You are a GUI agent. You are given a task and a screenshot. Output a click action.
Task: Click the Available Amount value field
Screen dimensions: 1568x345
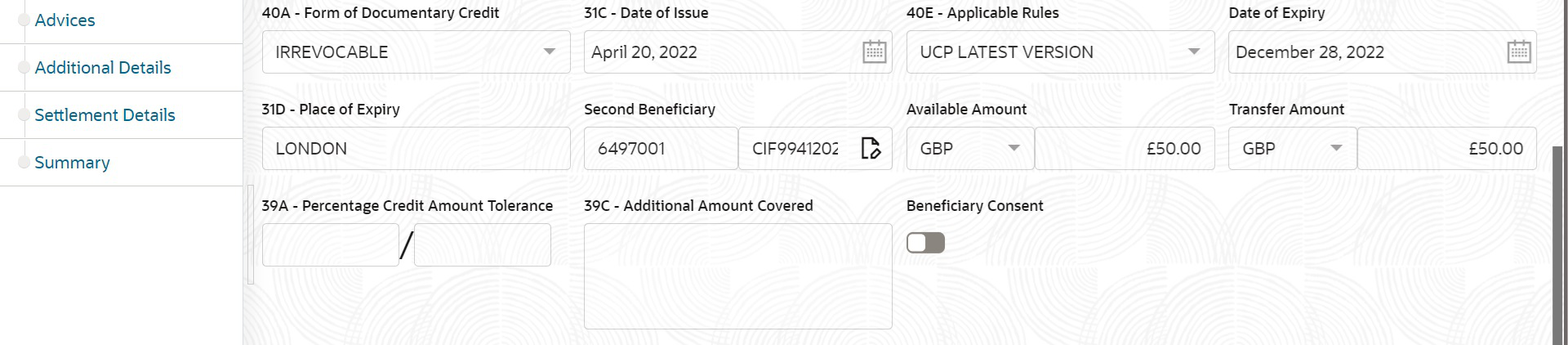pos(1124,149)
